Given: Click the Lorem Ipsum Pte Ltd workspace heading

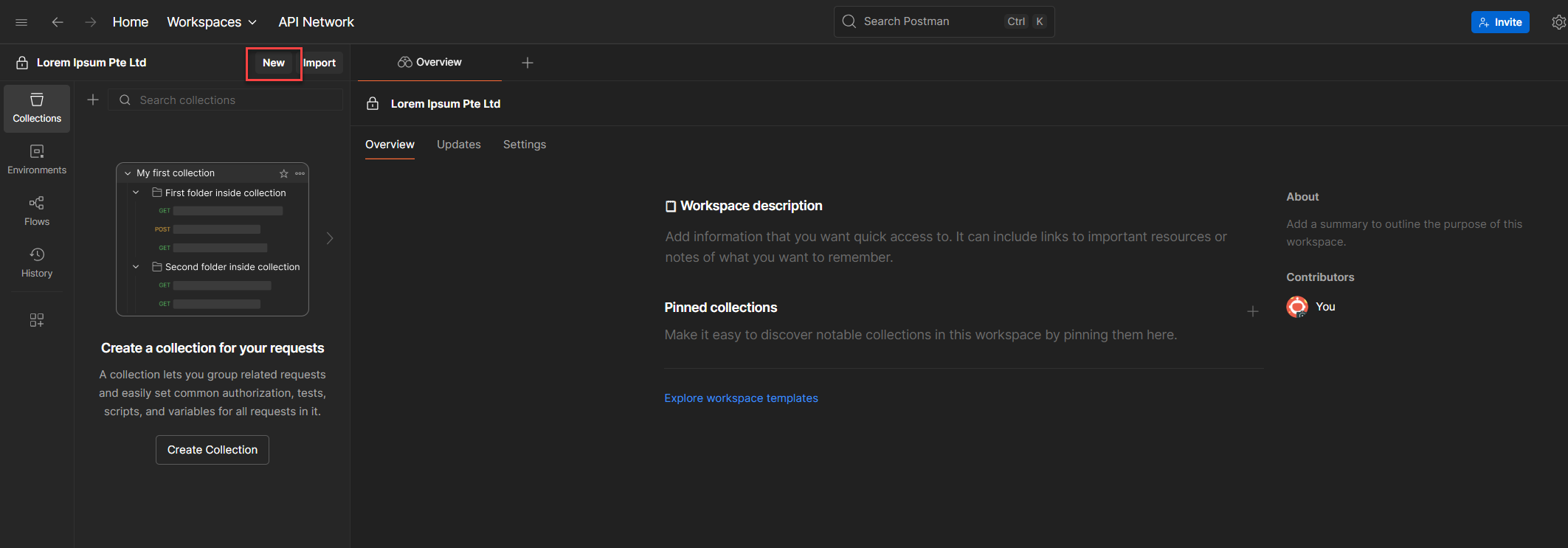Looking at the screenshot, I should click(446, 104).
